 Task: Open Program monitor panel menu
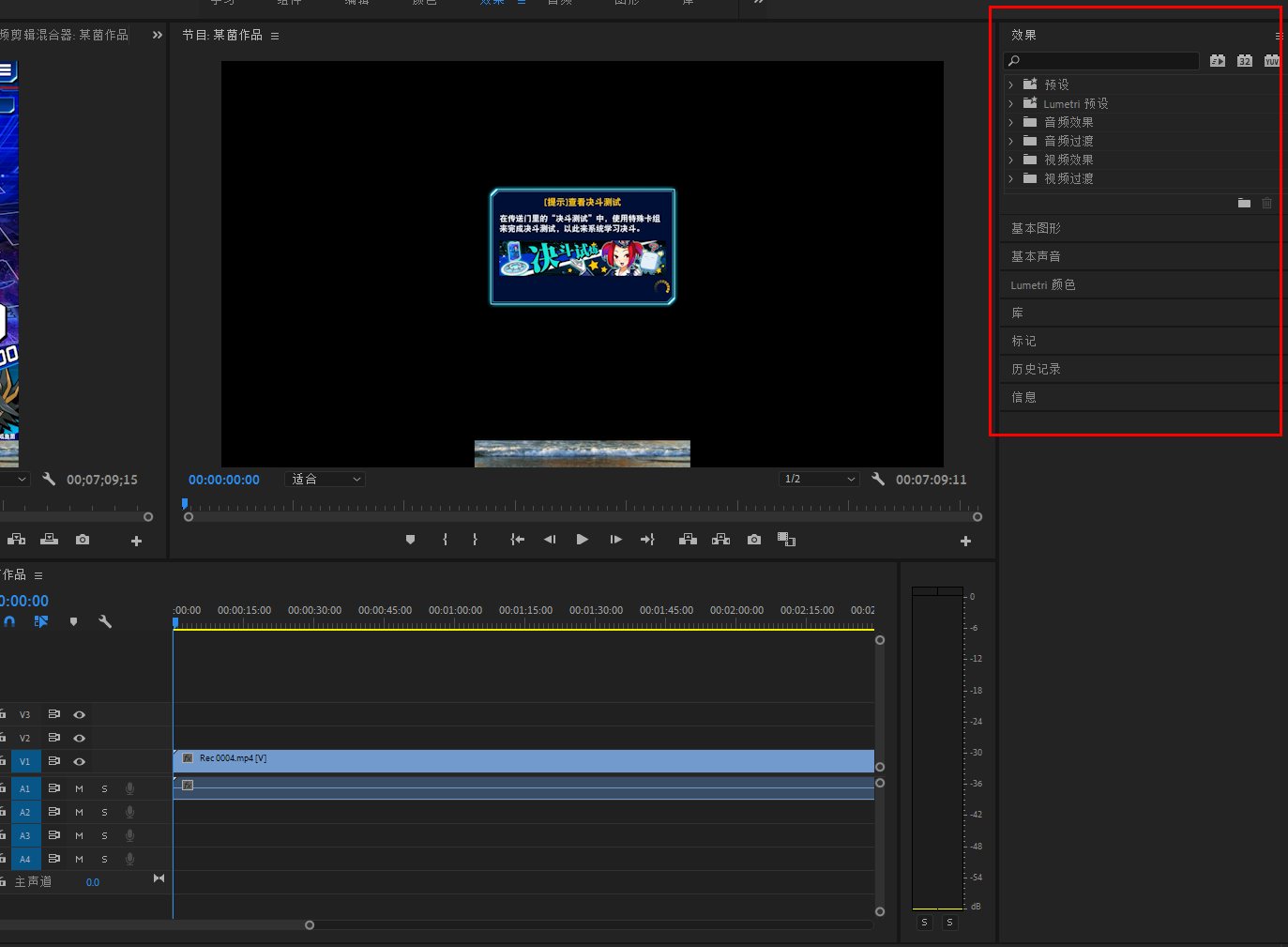pos(275,36)
